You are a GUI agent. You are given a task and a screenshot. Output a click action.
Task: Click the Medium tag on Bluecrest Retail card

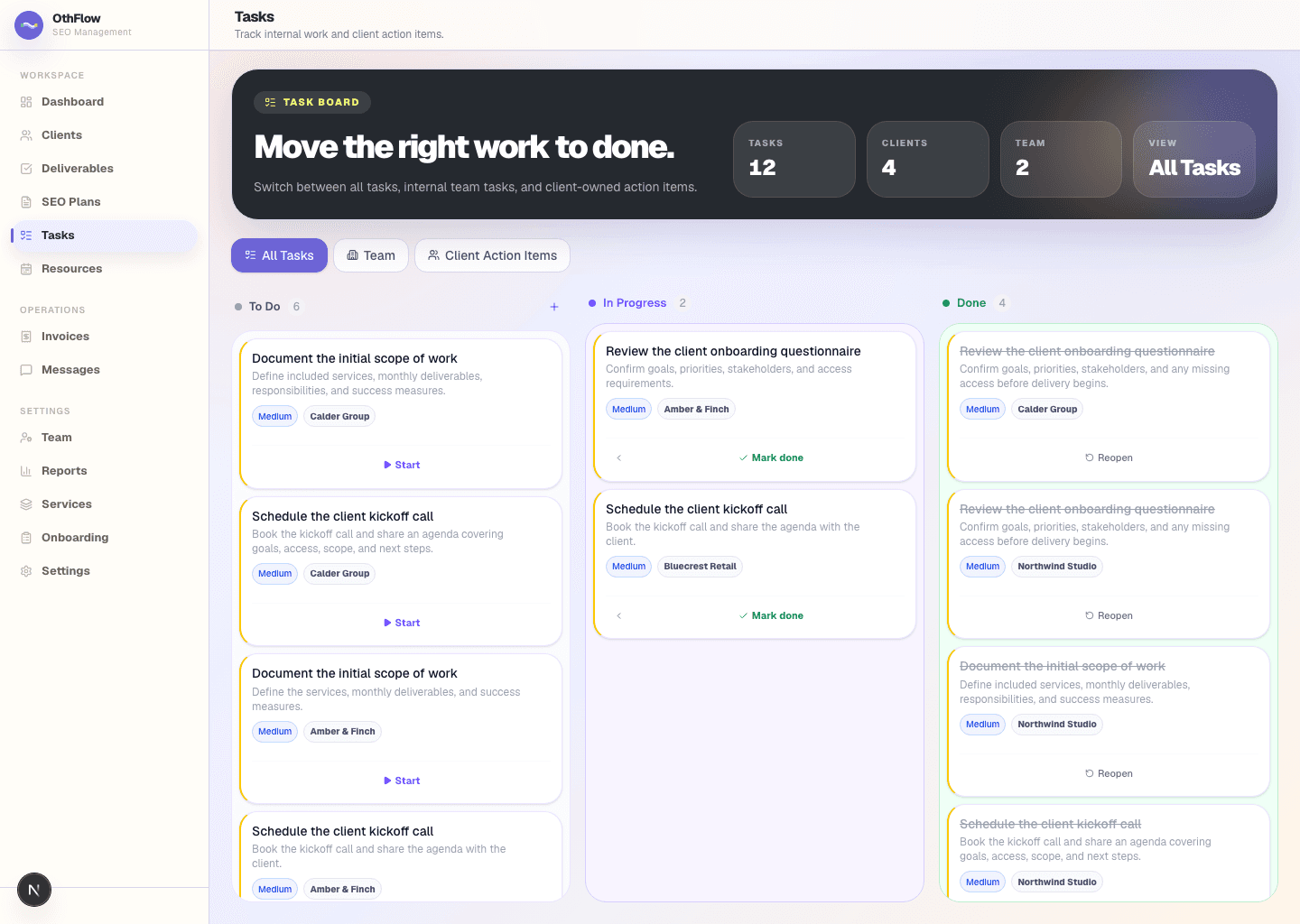pos(628,567)
